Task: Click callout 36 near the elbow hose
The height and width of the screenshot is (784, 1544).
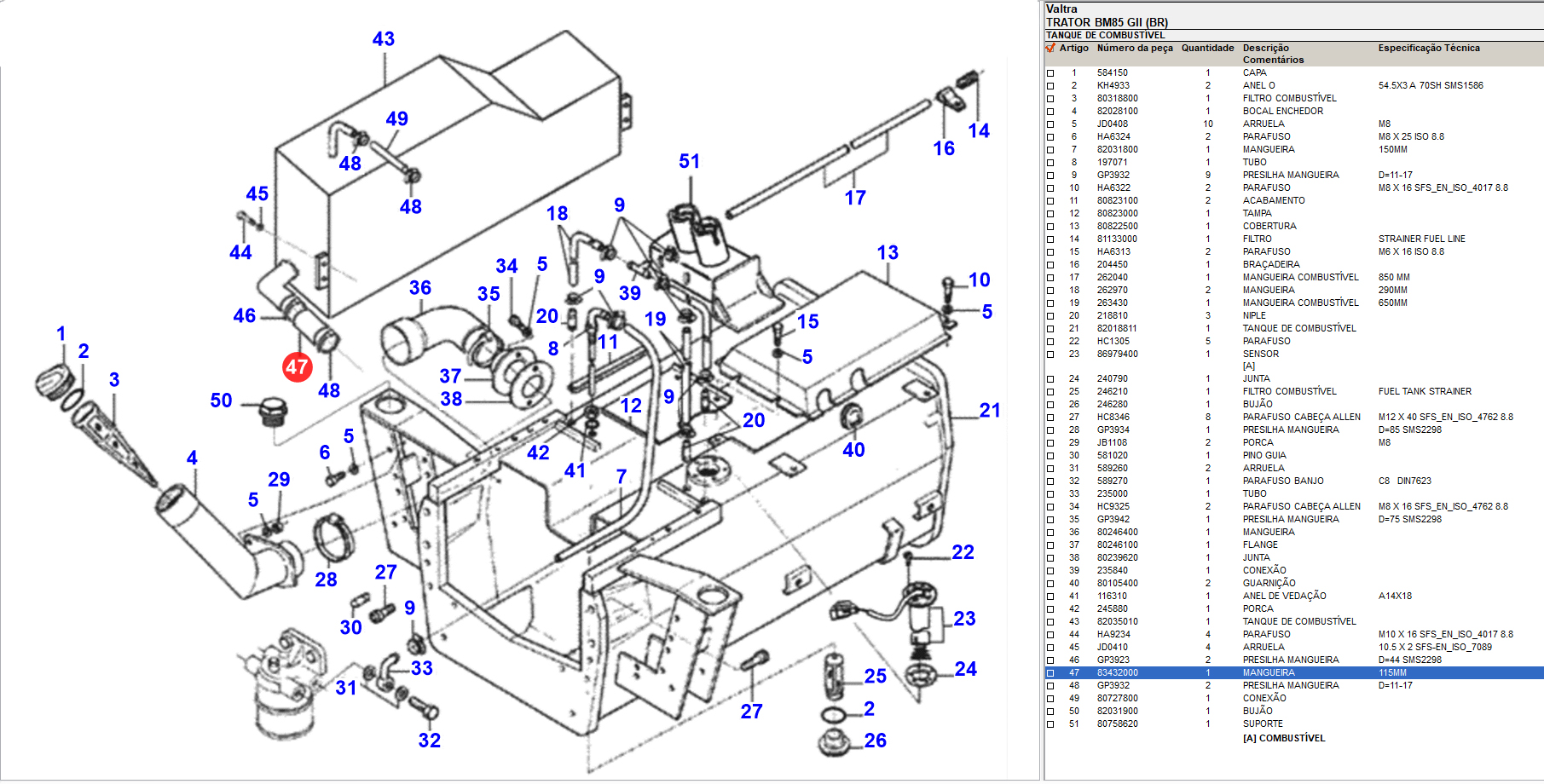Action: 419,288
